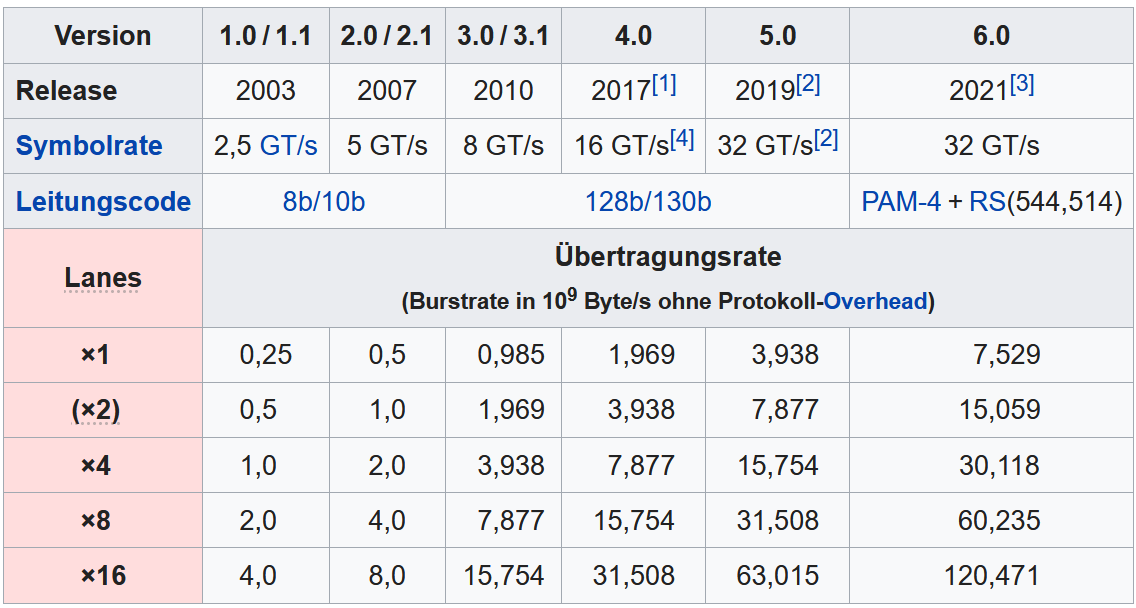Select the Release row header cell
This screenshot has width=1136, height=608.
tap(103, 91)
